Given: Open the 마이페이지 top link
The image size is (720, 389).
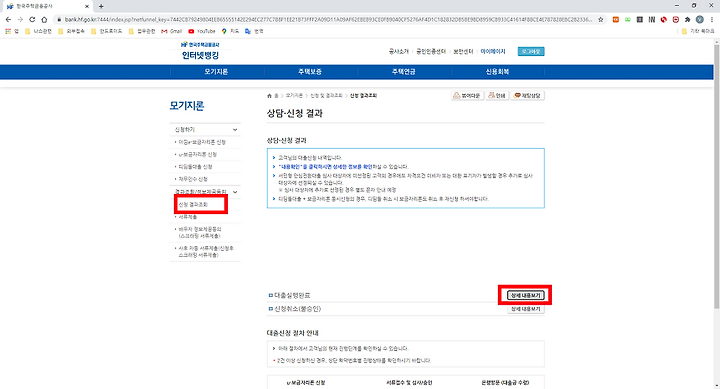Looking at the screenshot, I should [x=493, y=51].
